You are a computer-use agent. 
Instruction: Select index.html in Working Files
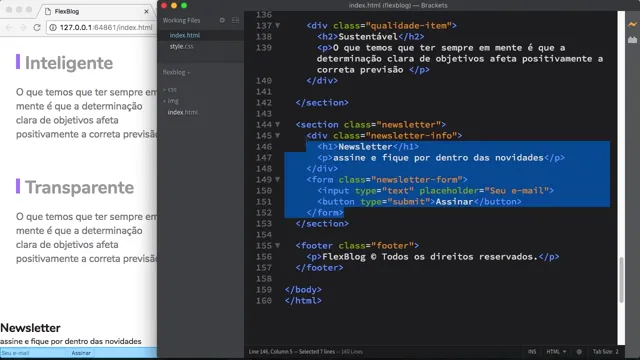185,36
